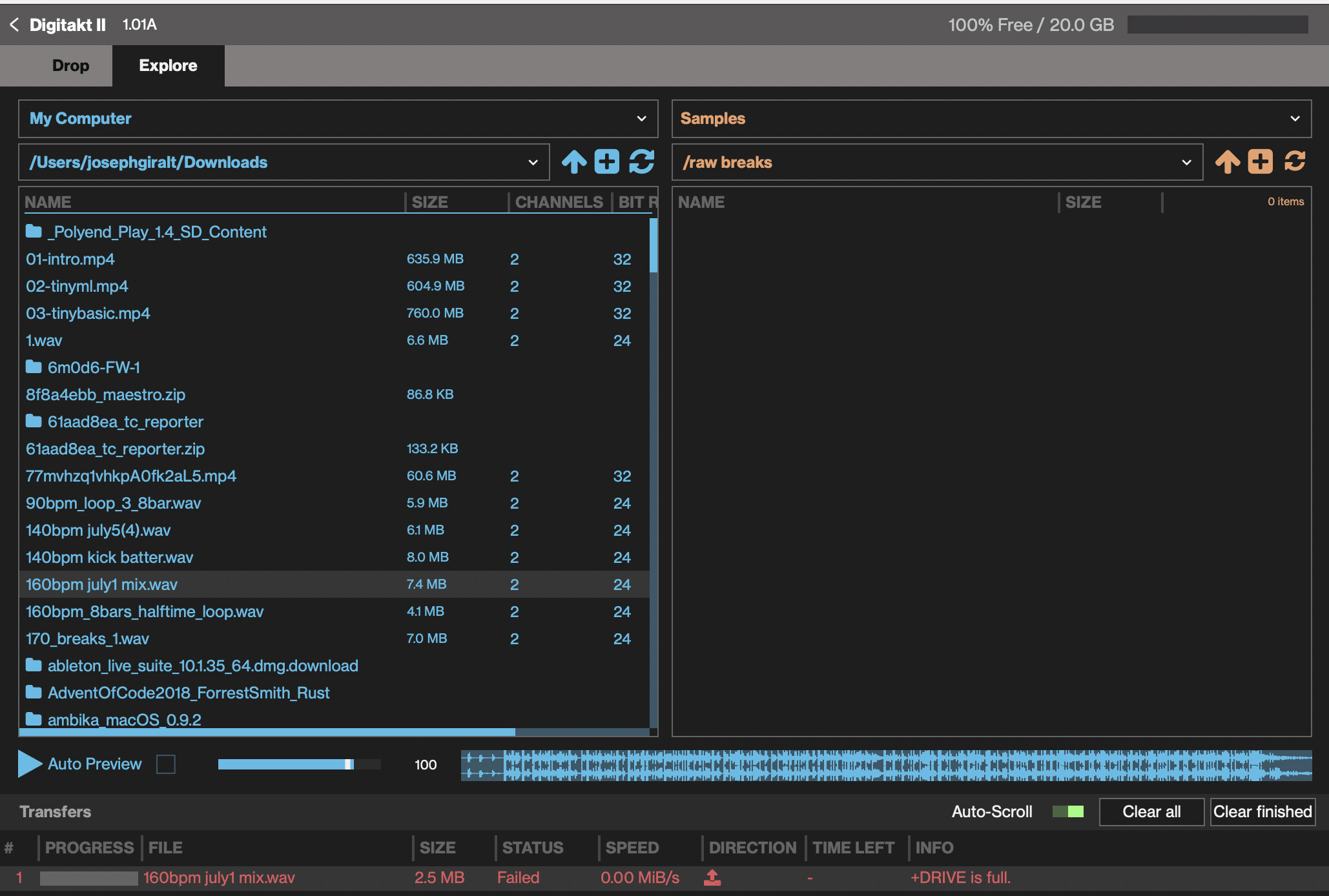The image size is (1329, 896).
Task: Click the Clear all button
Action: pyautogui.click(x=1151, y=811)
